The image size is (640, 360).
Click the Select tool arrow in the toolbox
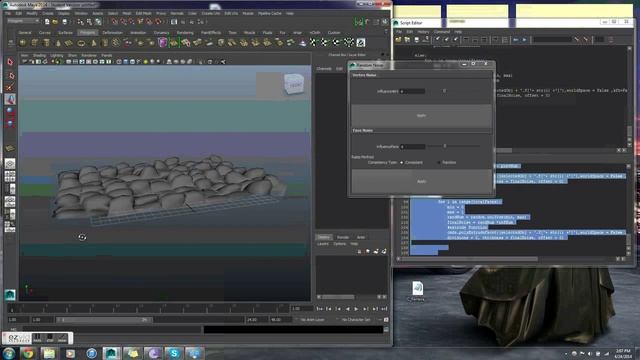tap(10, 62)
